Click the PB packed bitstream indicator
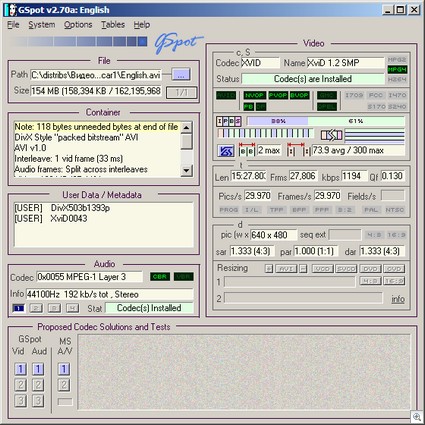 click(249, 107)
